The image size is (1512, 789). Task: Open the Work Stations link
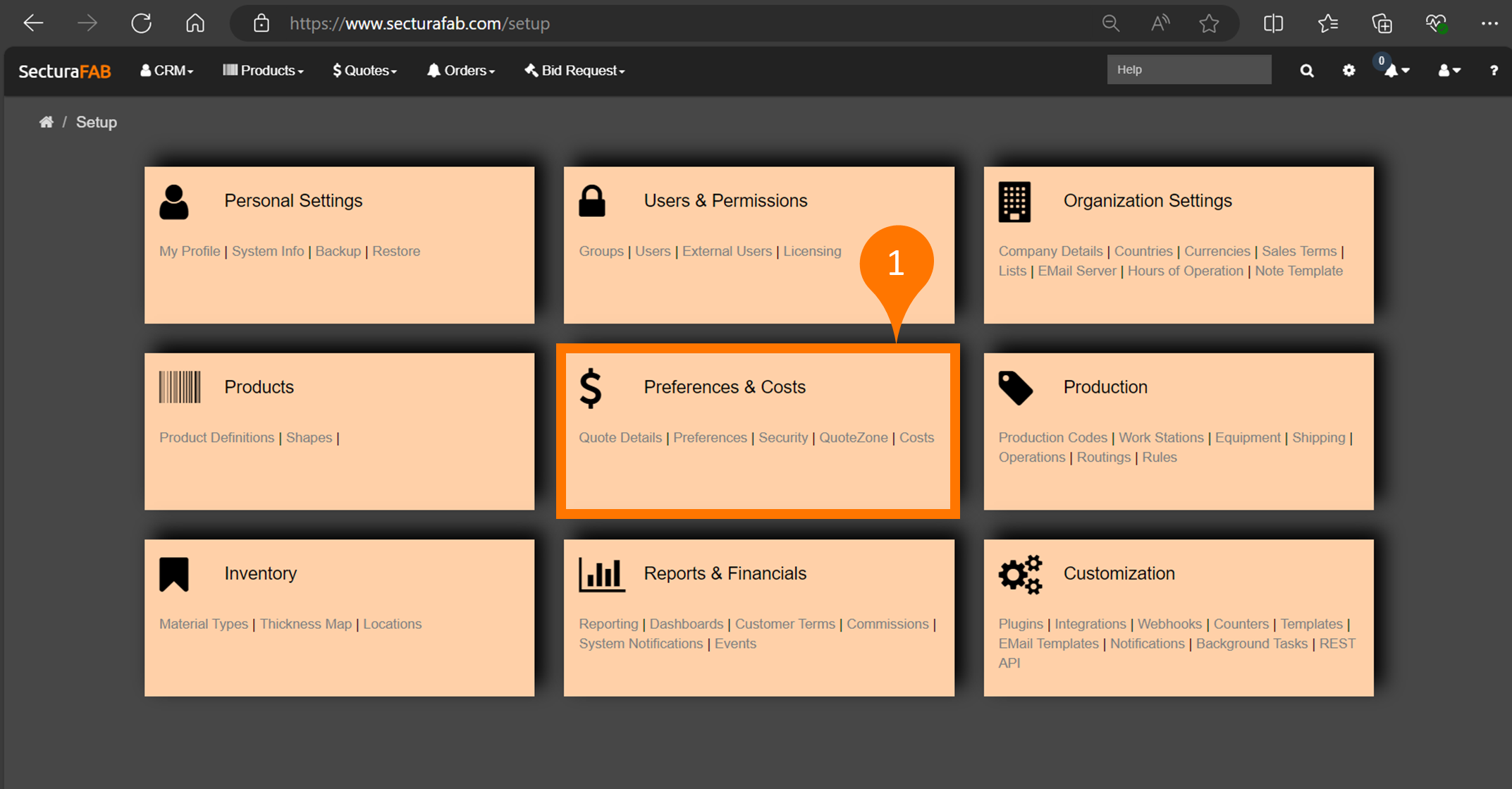coord(1160,437)
